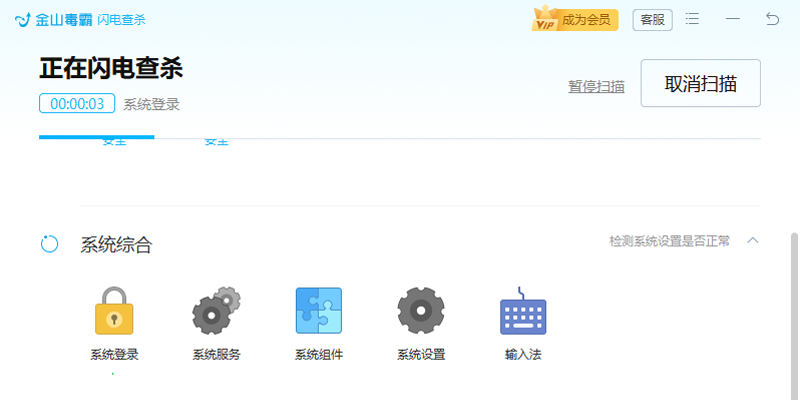The width and height of the screenshot is (800, 400).
Task: Click the 系统登录 status text beside timer
Action: (152, 105)
